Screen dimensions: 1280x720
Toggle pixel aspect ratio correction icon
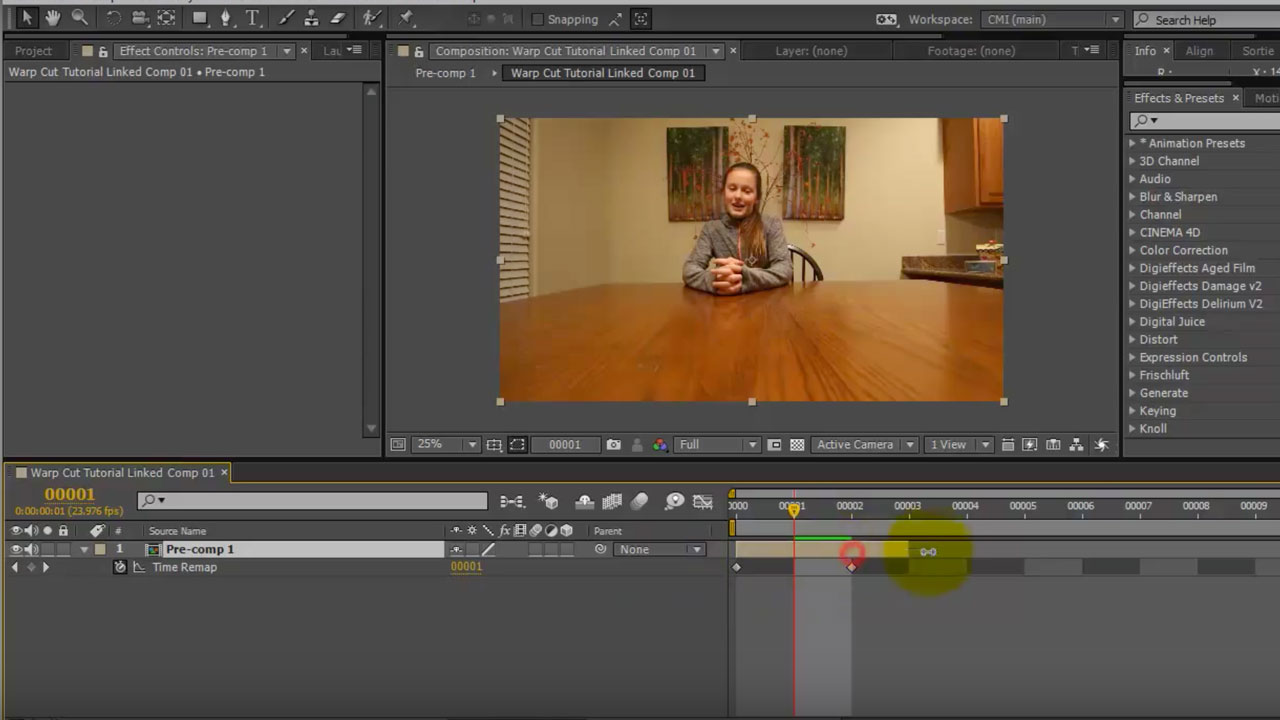click(x=1008, y=445)
